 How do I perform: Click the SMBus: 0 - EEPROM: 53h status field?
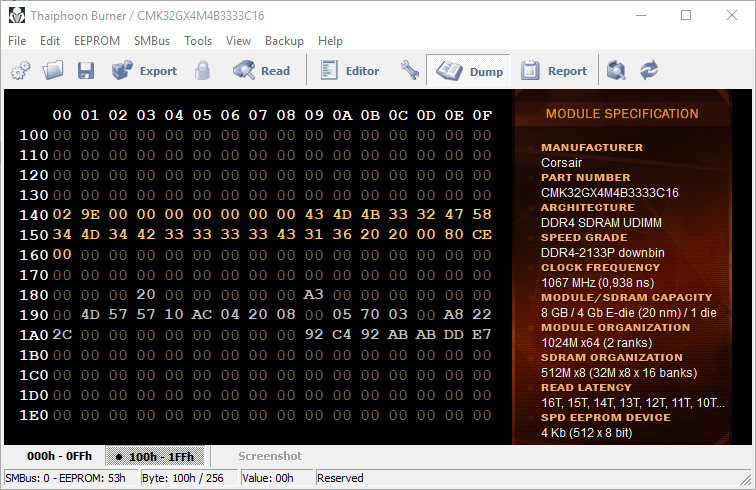pyautogui.click(x=71, y=478)
